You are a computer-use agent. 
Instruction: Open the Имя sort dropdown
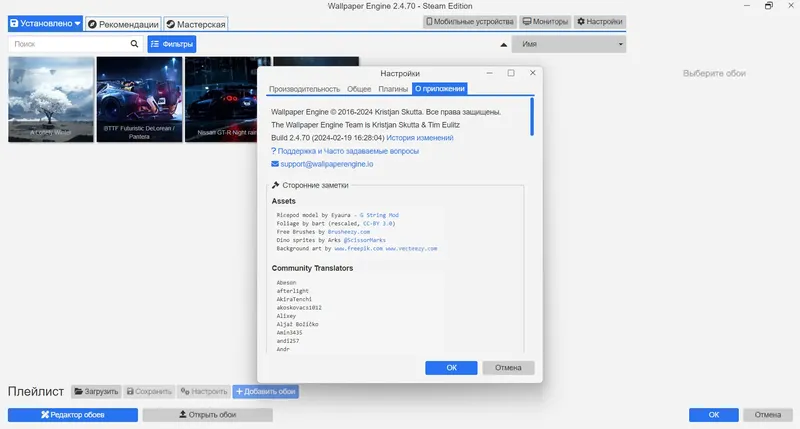[569, 44]
